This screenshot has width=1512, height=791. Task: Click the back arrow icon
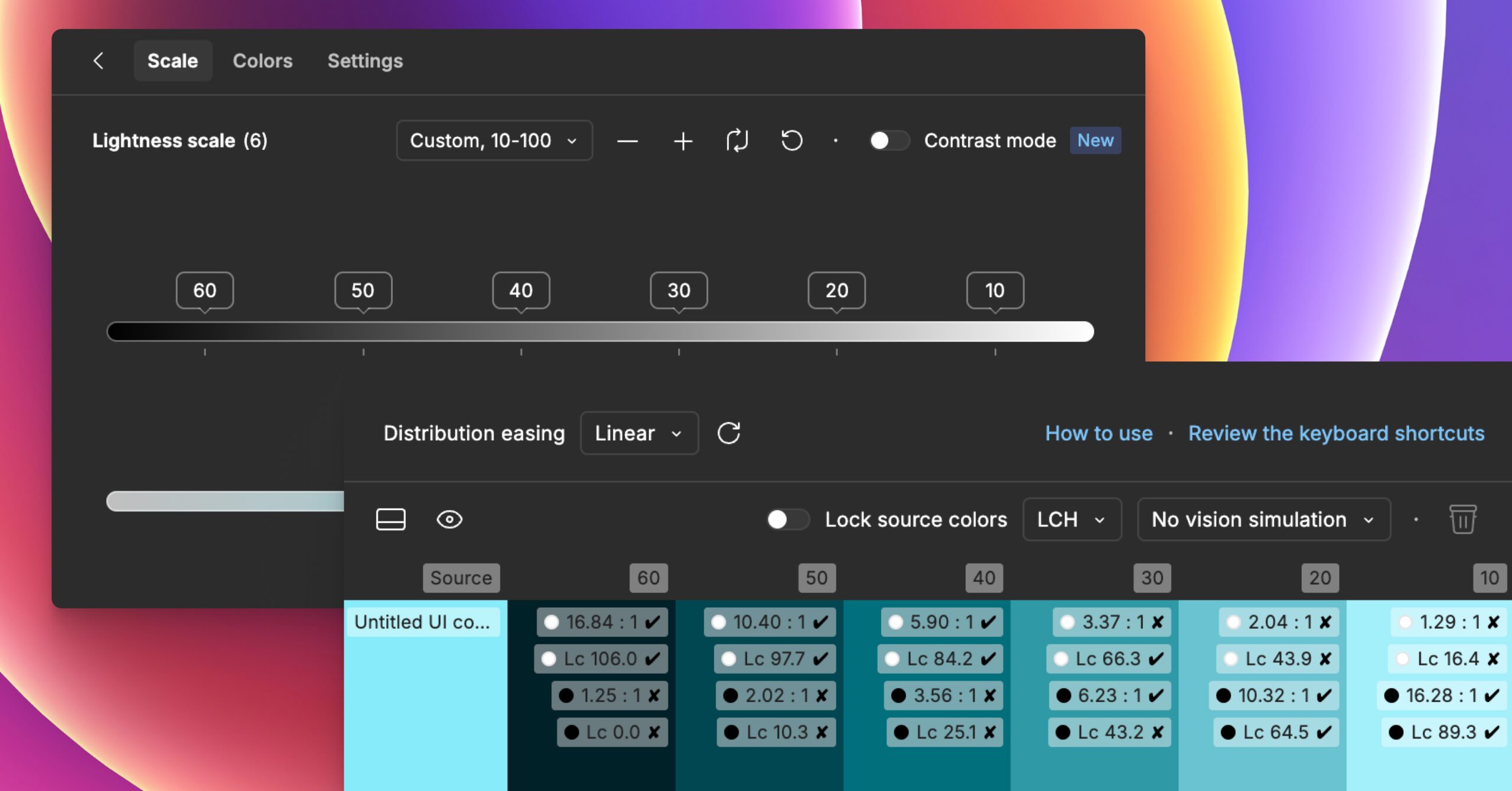(x=99, y=61)
